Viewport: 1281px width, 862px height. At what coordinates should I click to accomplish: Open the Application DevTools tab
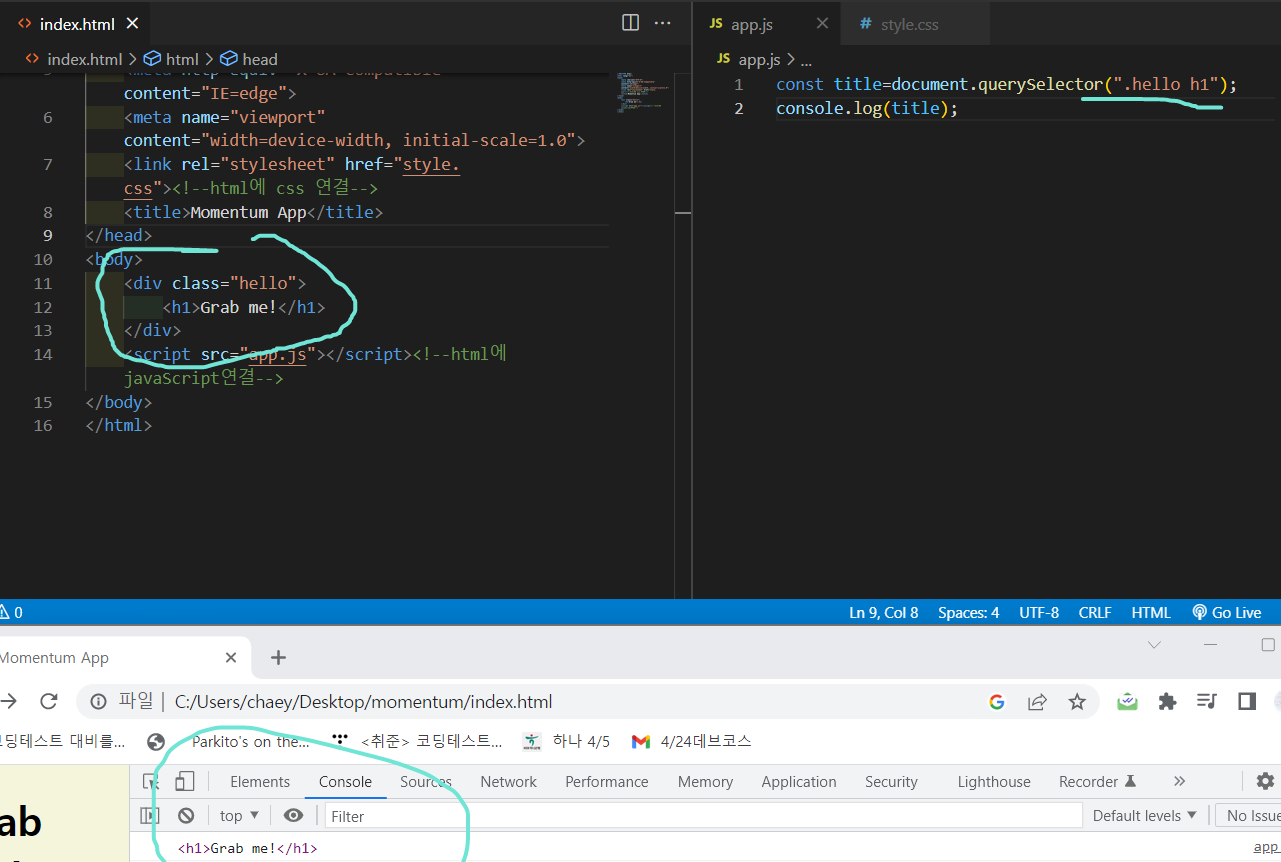pyautogui.click(x=799, y=782)
